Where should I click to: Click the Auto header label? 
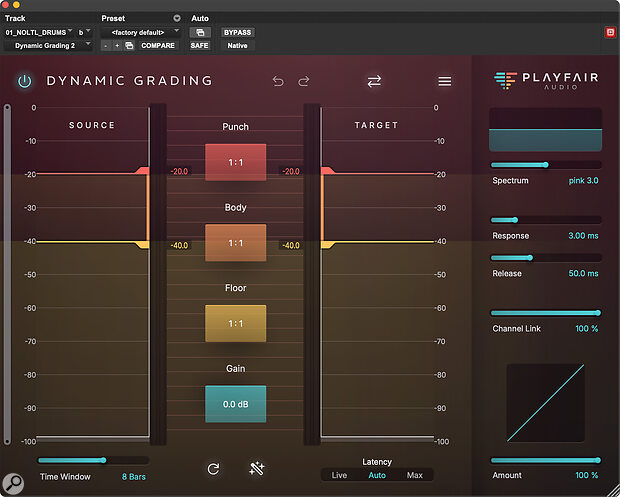pos(200,18)
